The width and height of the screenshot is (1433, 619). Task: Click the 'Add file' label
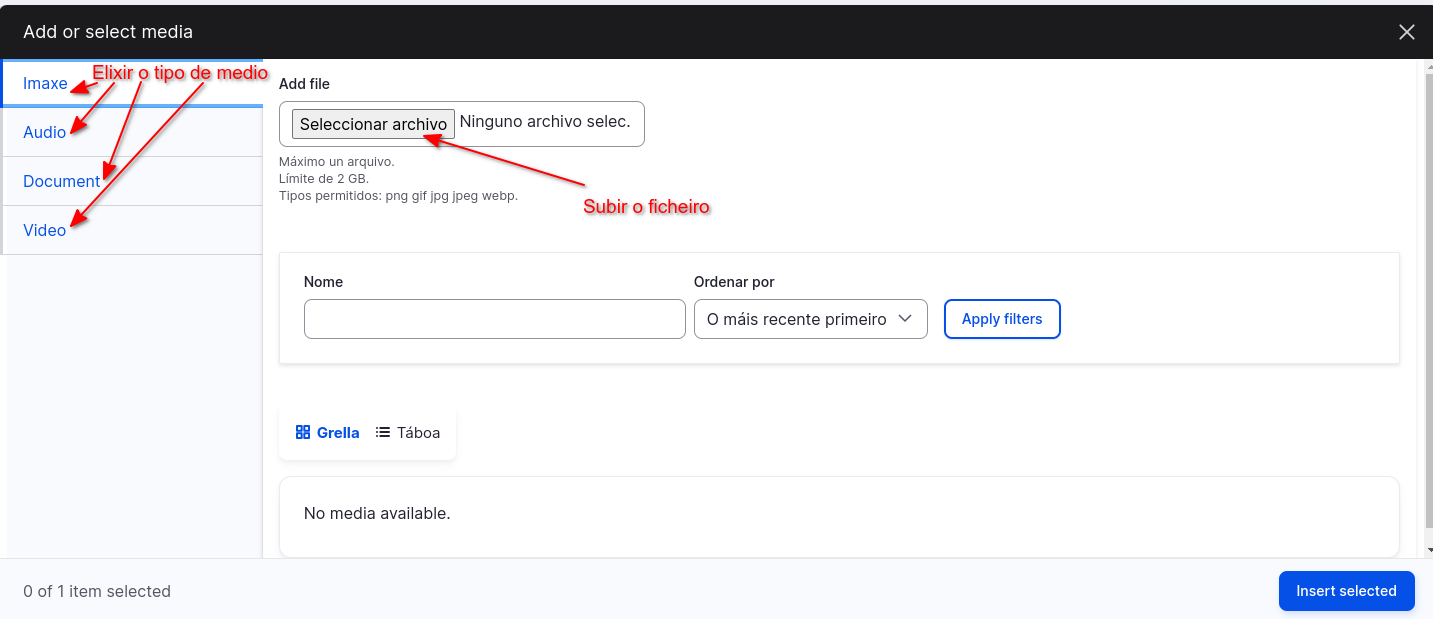[x=304, y=84]
